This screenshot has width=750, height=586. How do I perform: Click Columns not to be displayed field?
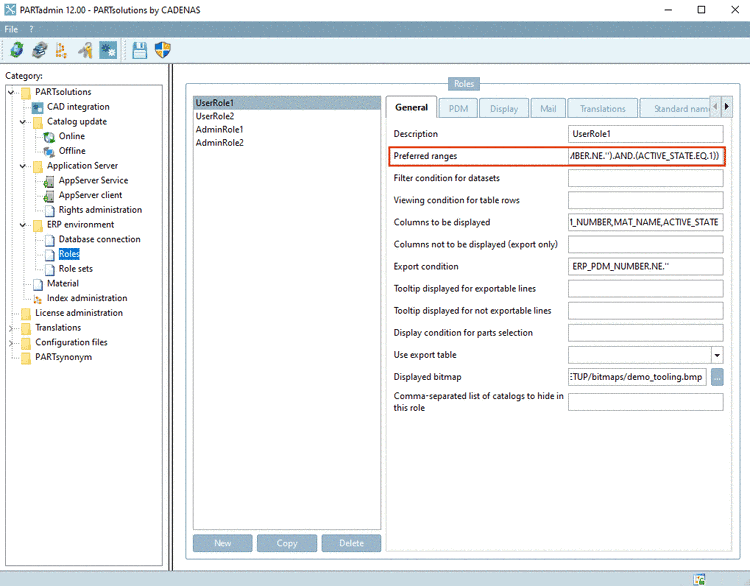click(646, 244)
